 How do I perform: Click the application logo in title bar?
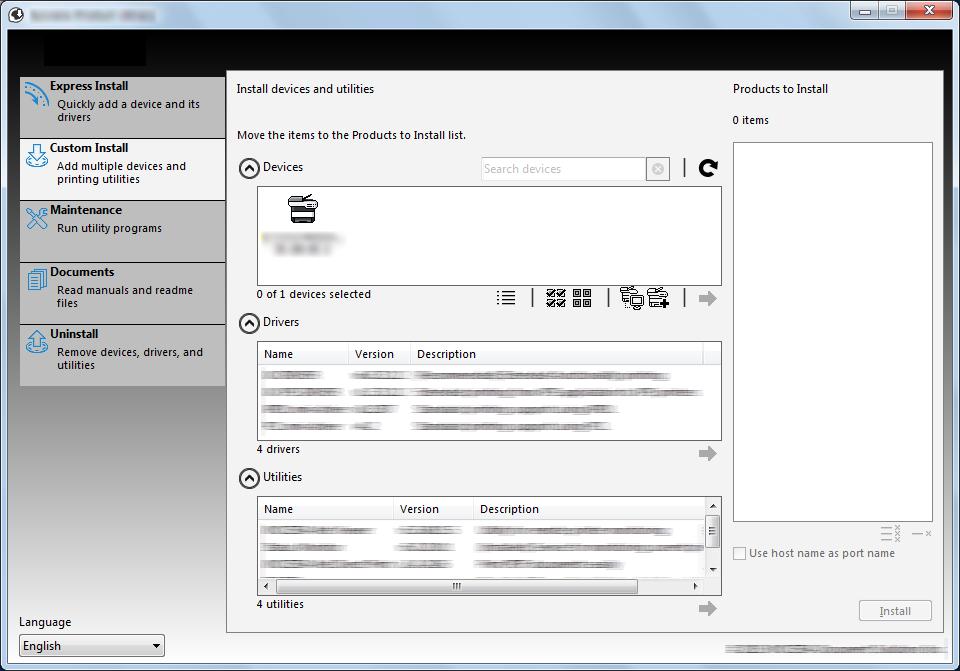pos(17,14)
